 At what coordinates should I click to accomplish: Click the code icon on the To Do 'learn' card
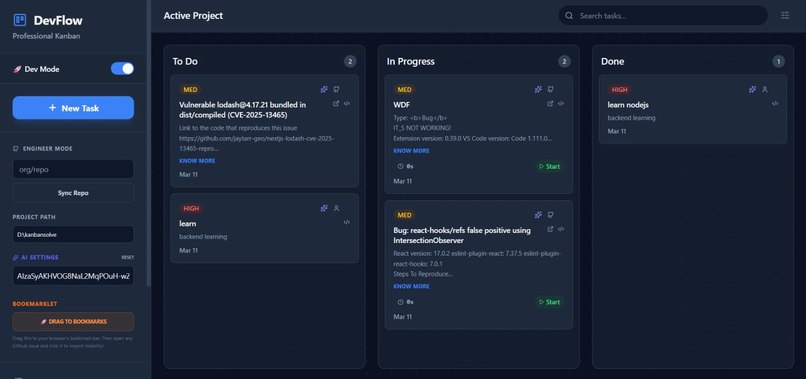click(347, 222)
